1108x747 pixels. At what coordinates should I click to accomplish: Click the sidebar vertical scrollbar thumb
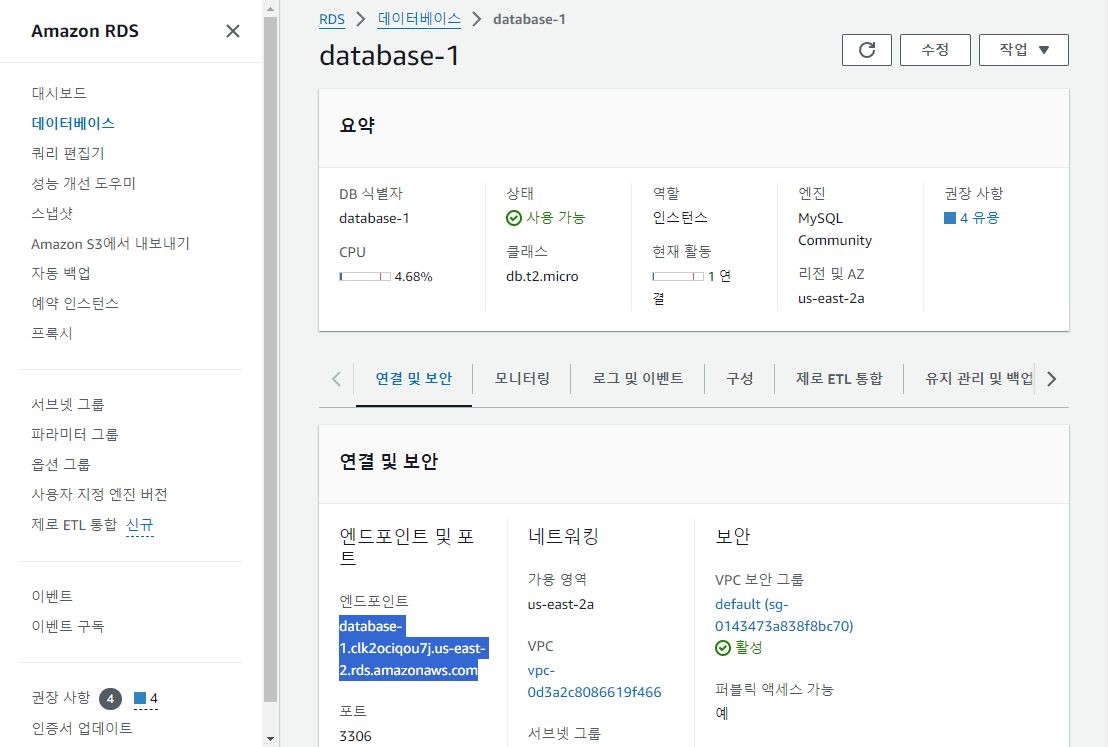click(270, 359)
